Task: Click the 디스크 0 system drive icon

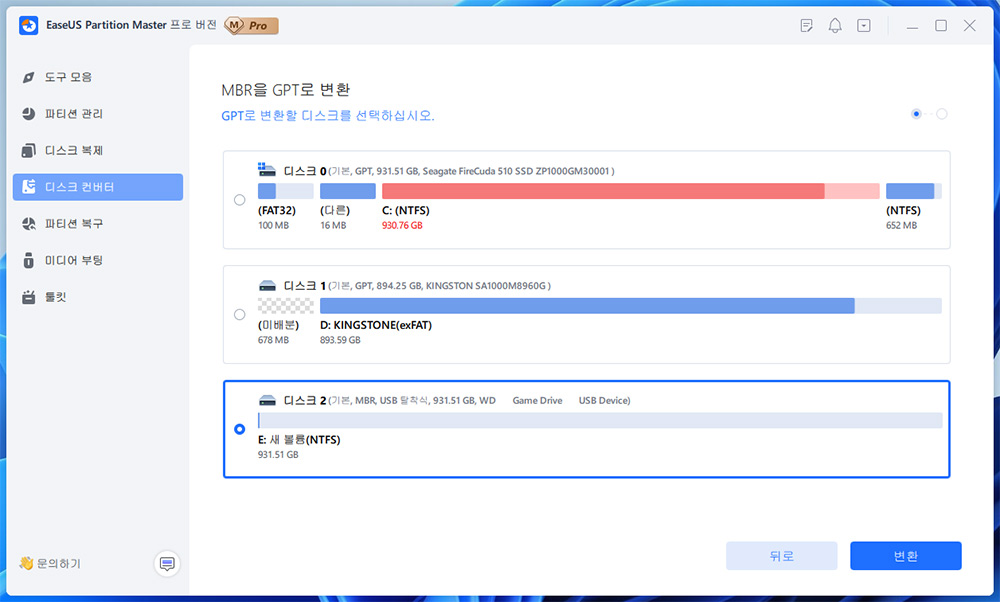Action: pyautogui.click(x=267, y=170)
